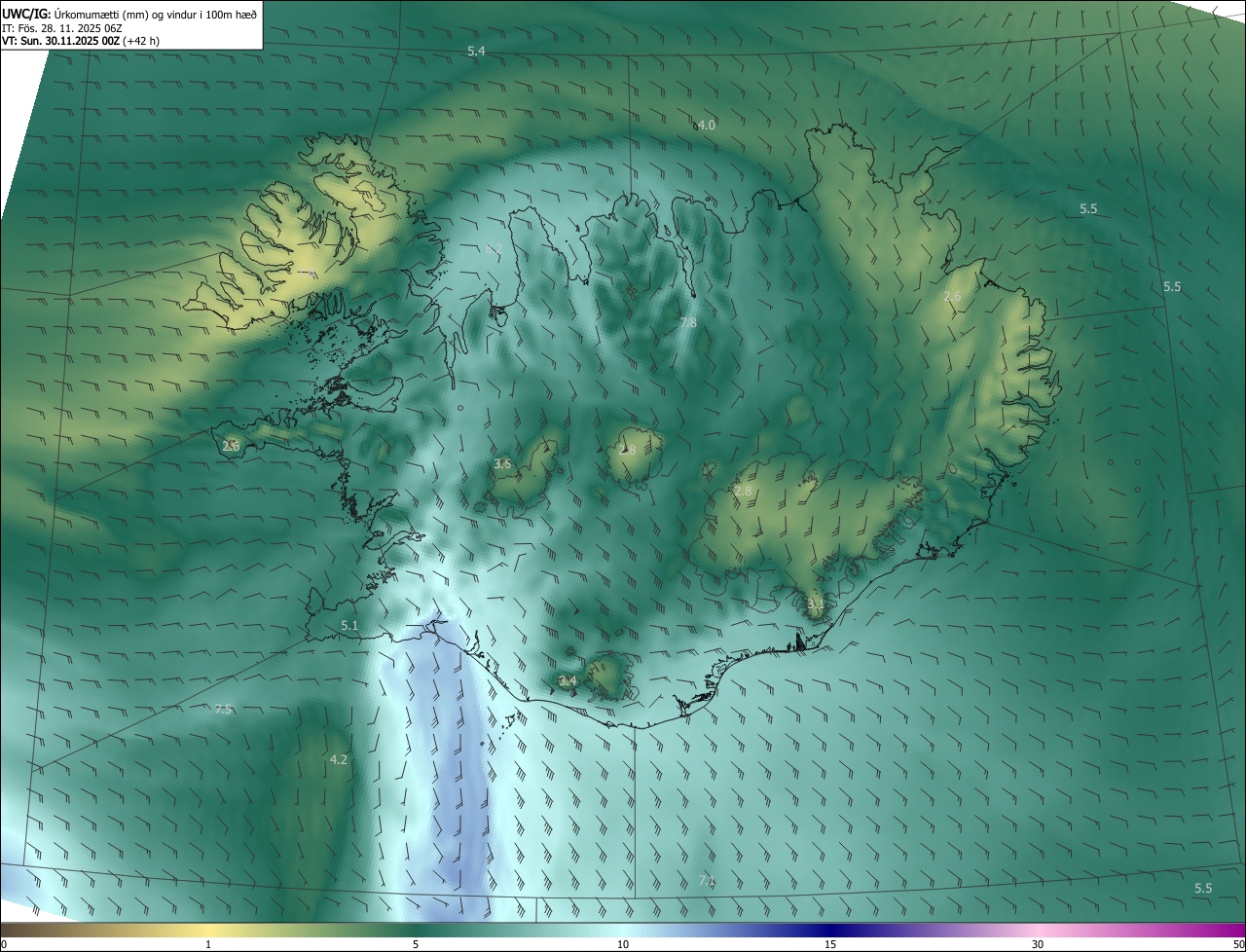Image resolution: width=1246 pixels, height=952 pixels.
Task: Click the 7.8 value label in north-central Iceland
Action: coord(688,322)
